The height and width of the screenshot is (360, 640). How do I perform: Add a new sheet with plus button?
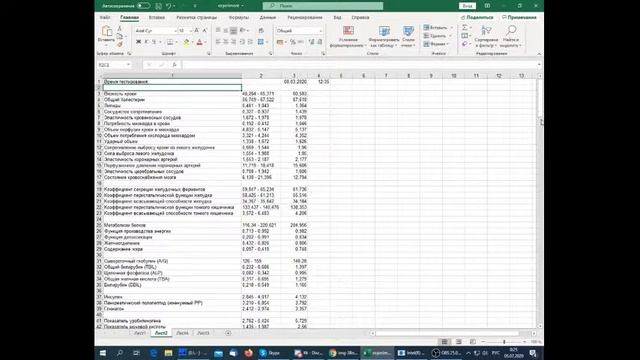[228, 333]
